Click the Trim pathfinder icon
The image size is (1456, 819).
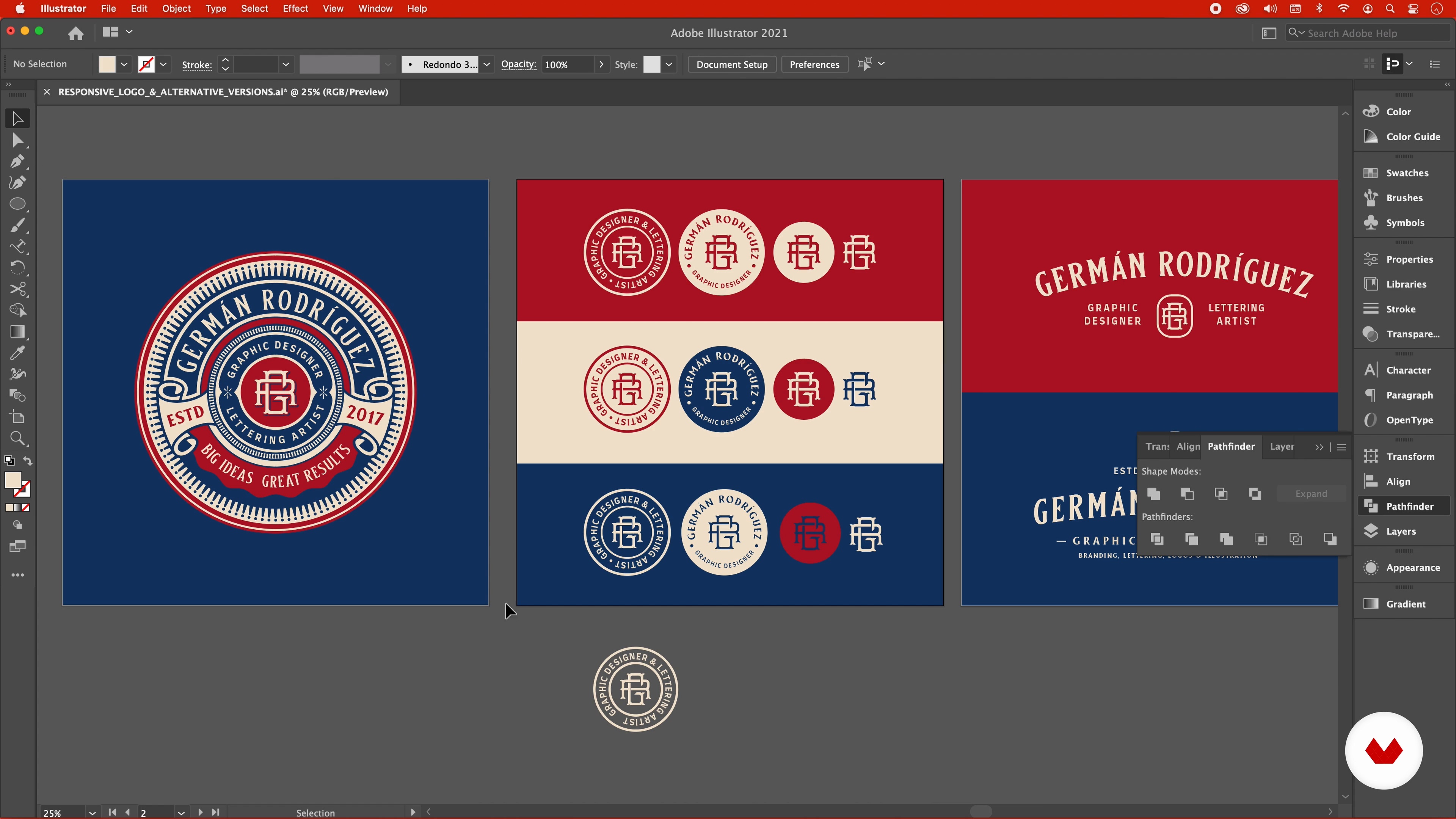1191,539
